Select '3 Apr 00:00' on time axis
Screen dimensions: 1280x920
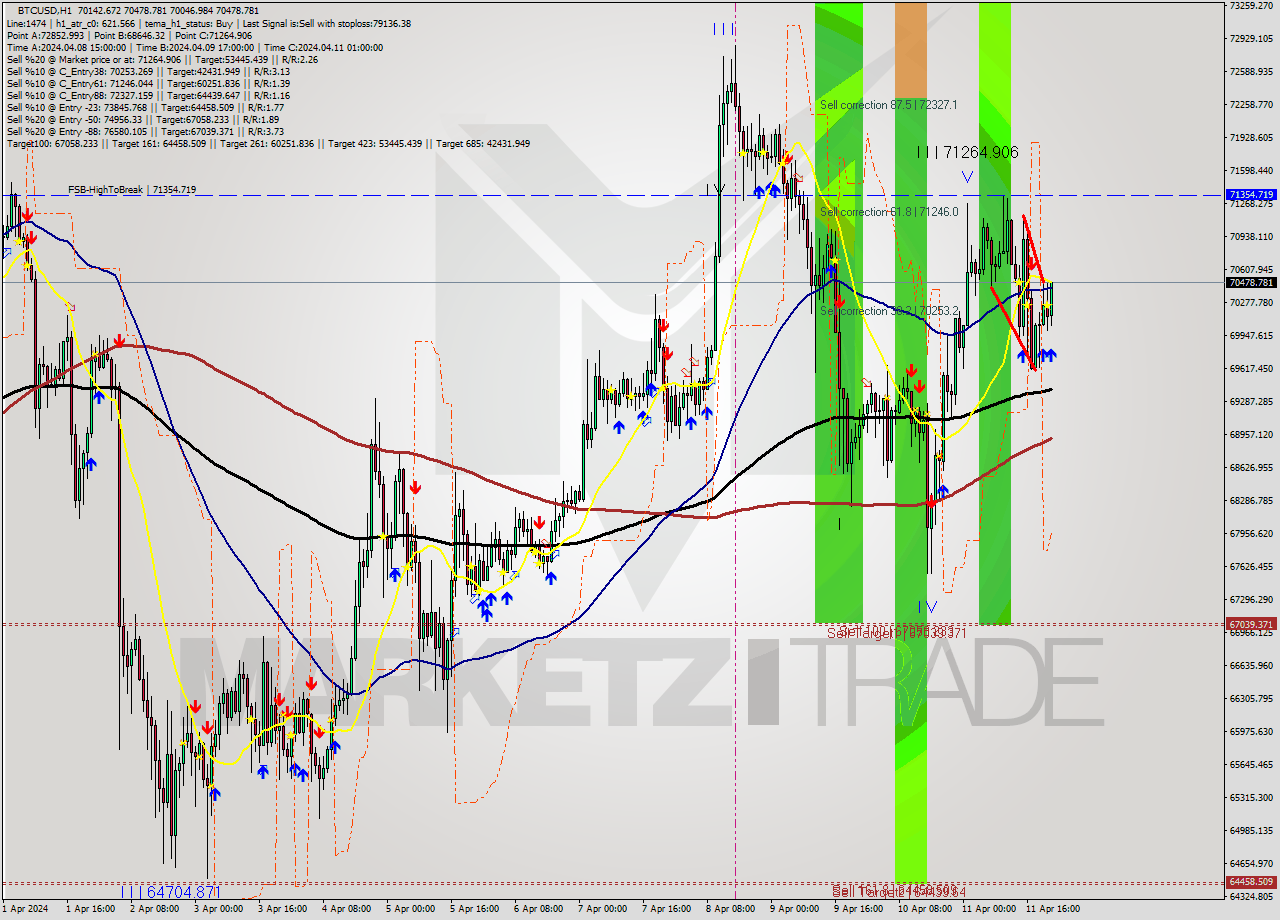pyautogui.click(x=218, y=910)
